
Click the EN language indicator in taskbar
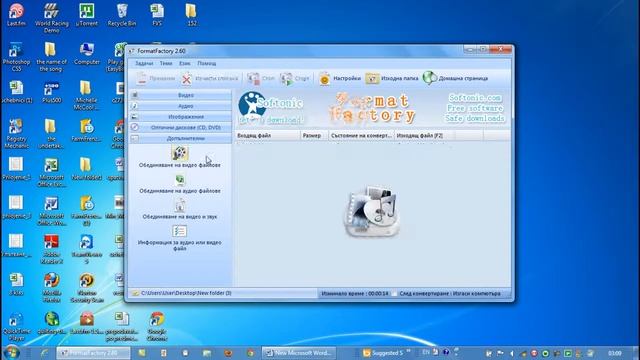(426, 352)
